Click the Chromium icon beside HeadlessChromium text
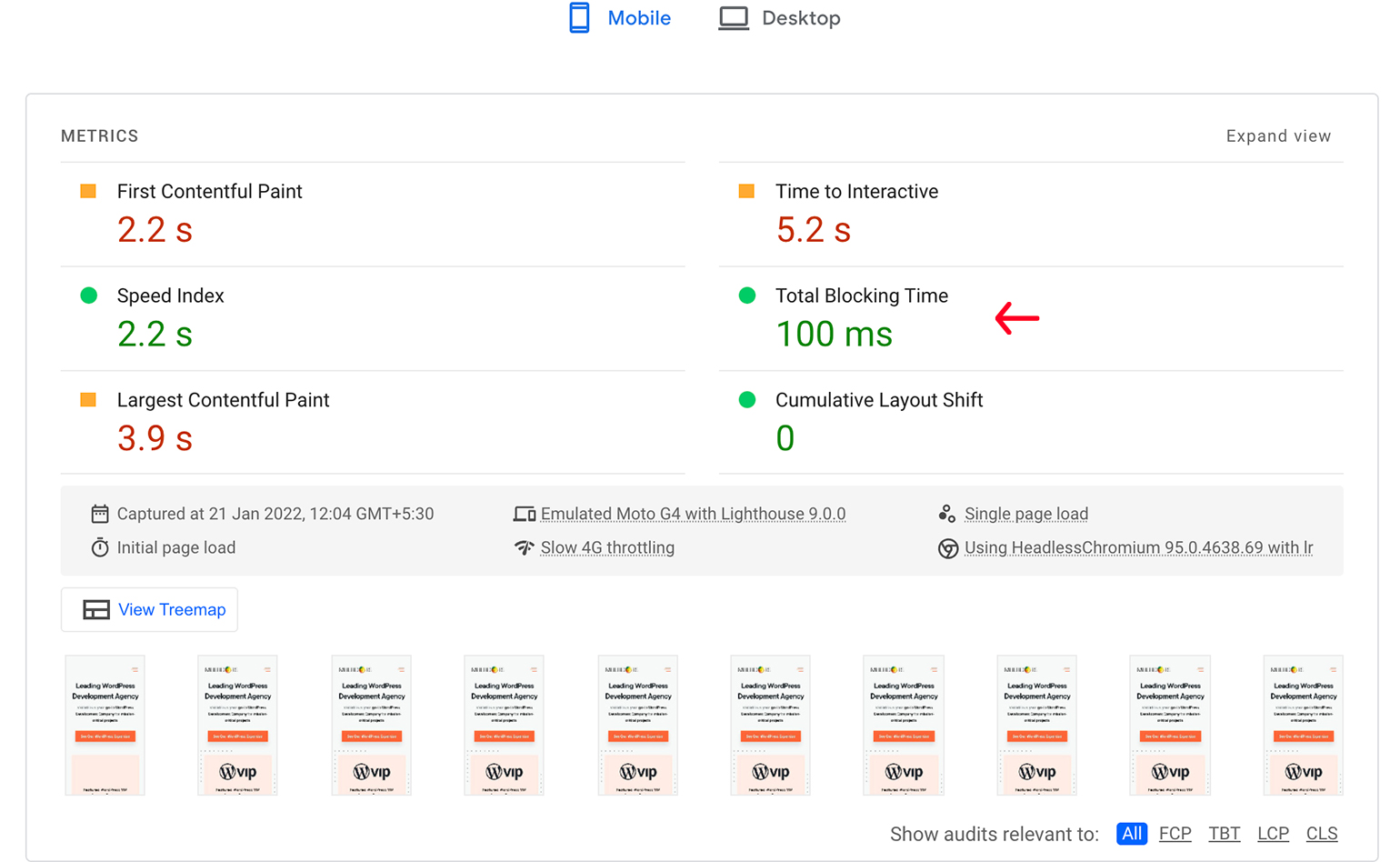This screenshot has width=1400, height=862. point(947,548)
